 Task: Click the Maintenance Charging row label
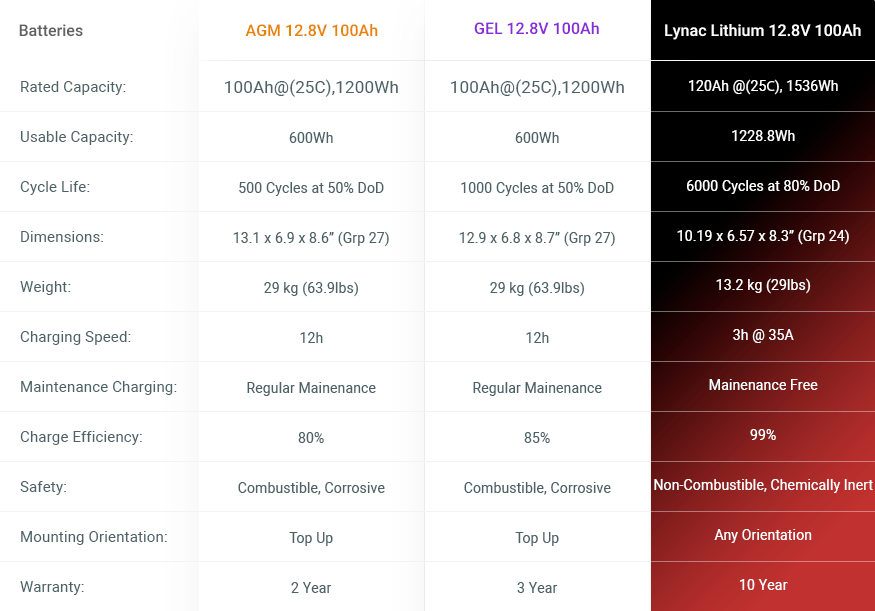(98, 387)
